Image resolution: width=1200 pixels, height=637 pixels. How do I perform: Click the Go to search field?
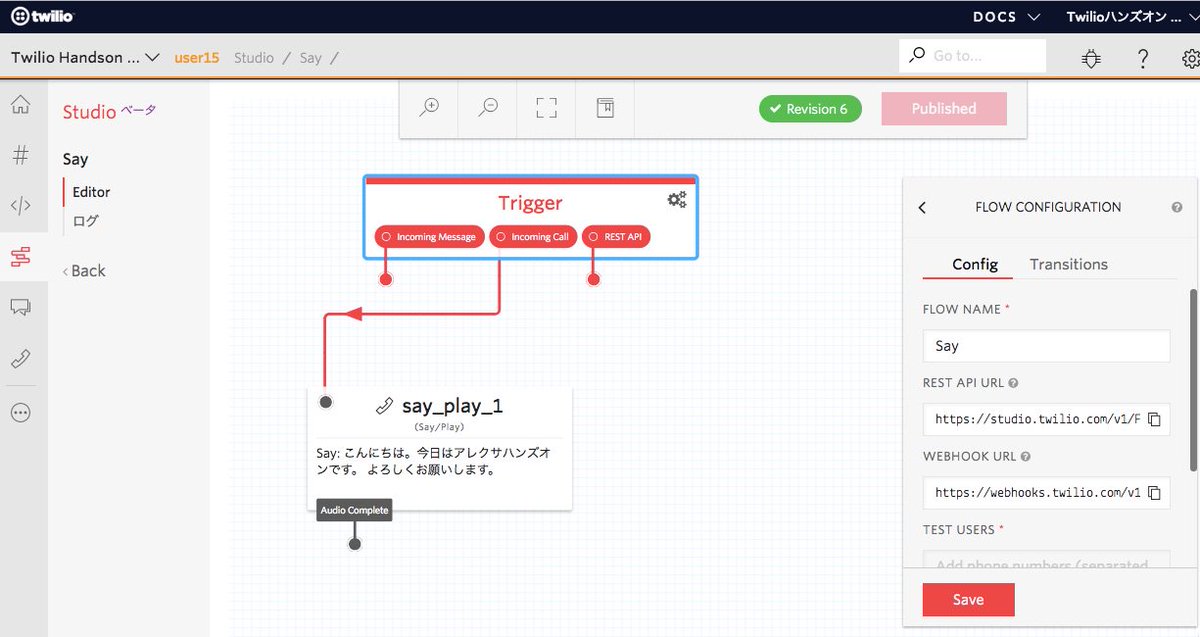[x=972, y=56]
